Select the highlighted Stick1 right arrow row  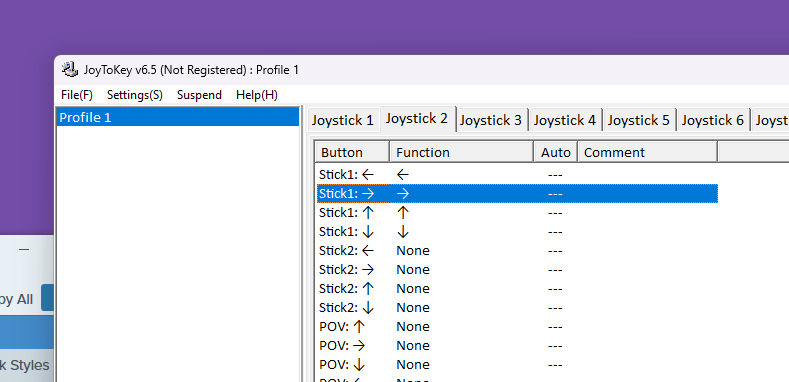tap(517, 194)
